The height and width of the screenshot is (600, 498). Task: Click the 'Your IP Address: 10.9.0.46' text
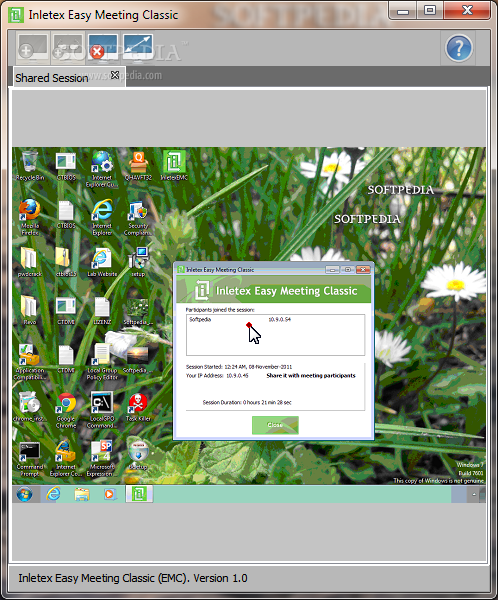coord(217,375)
